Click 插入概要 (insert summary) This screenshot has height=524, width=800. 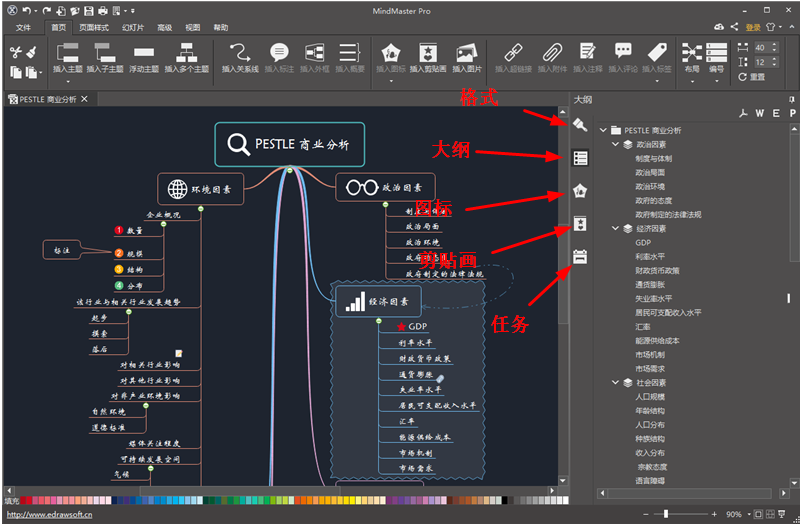[349, 58]
